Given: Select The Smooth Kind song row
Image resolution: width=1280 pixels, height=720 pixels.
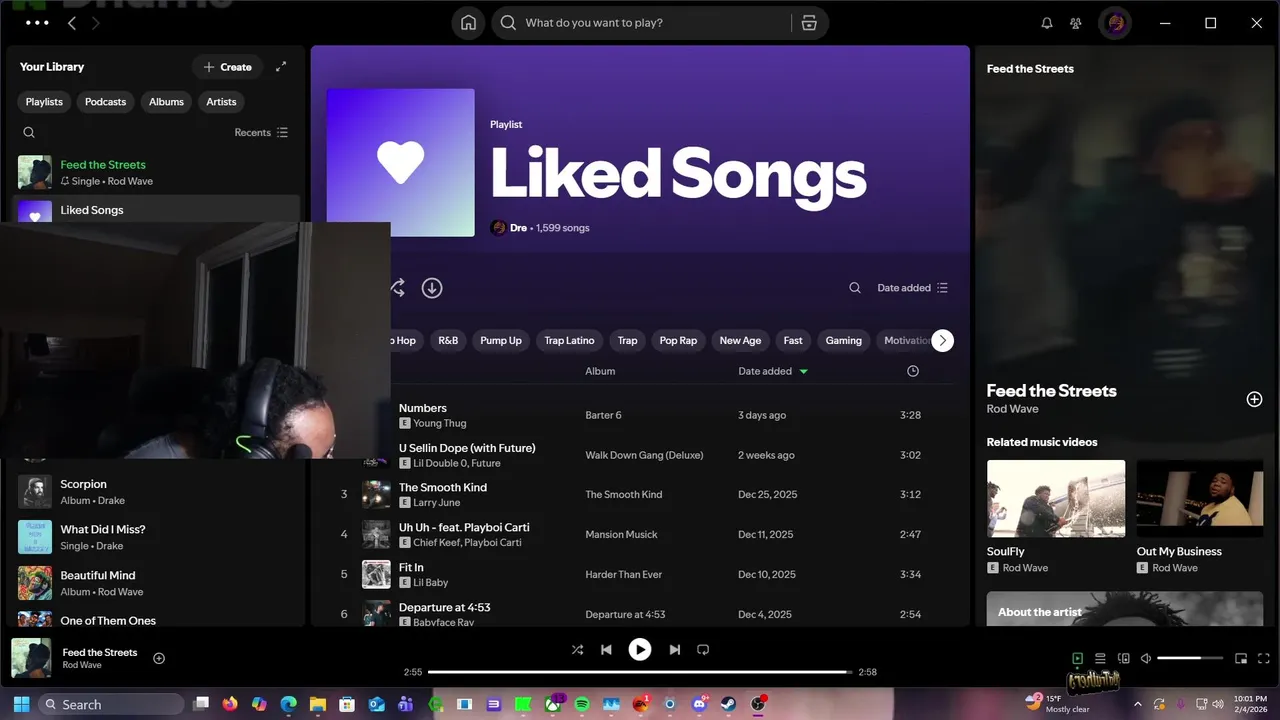Looking at the screenshot, I should pos(640,495).
